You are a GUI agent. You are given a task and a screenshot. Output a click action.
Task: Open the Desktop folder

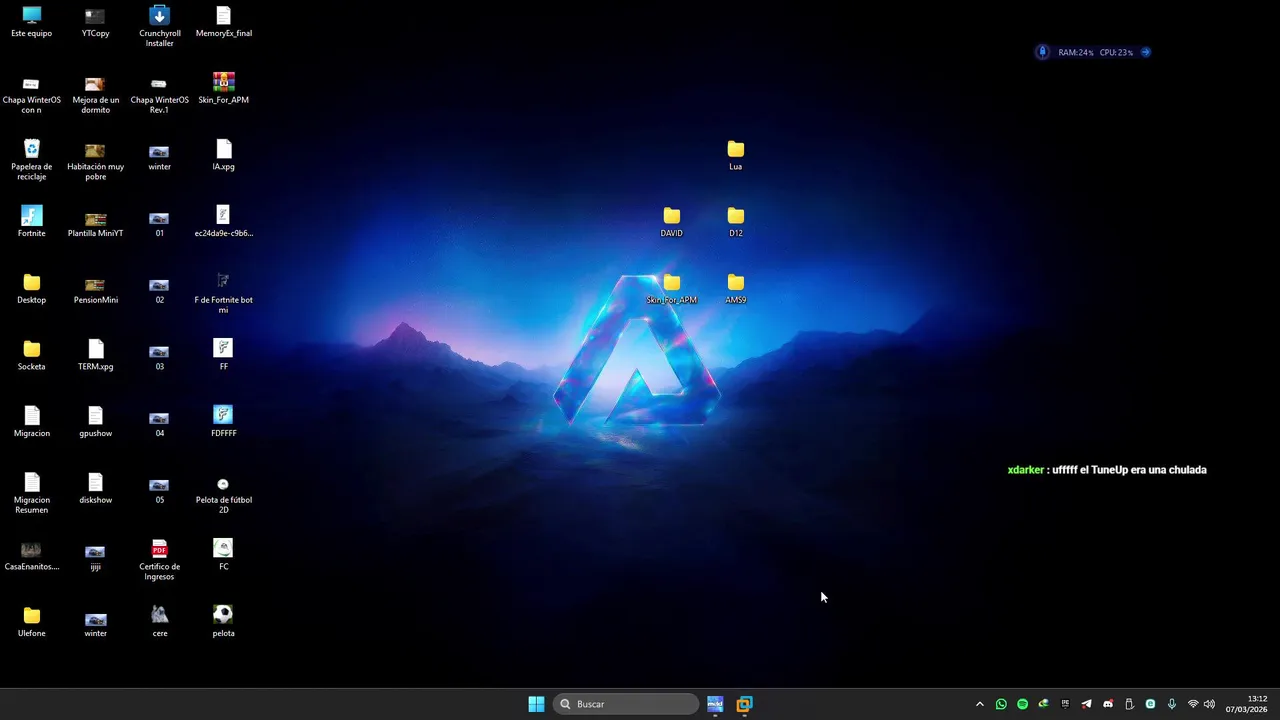[32, 289]
